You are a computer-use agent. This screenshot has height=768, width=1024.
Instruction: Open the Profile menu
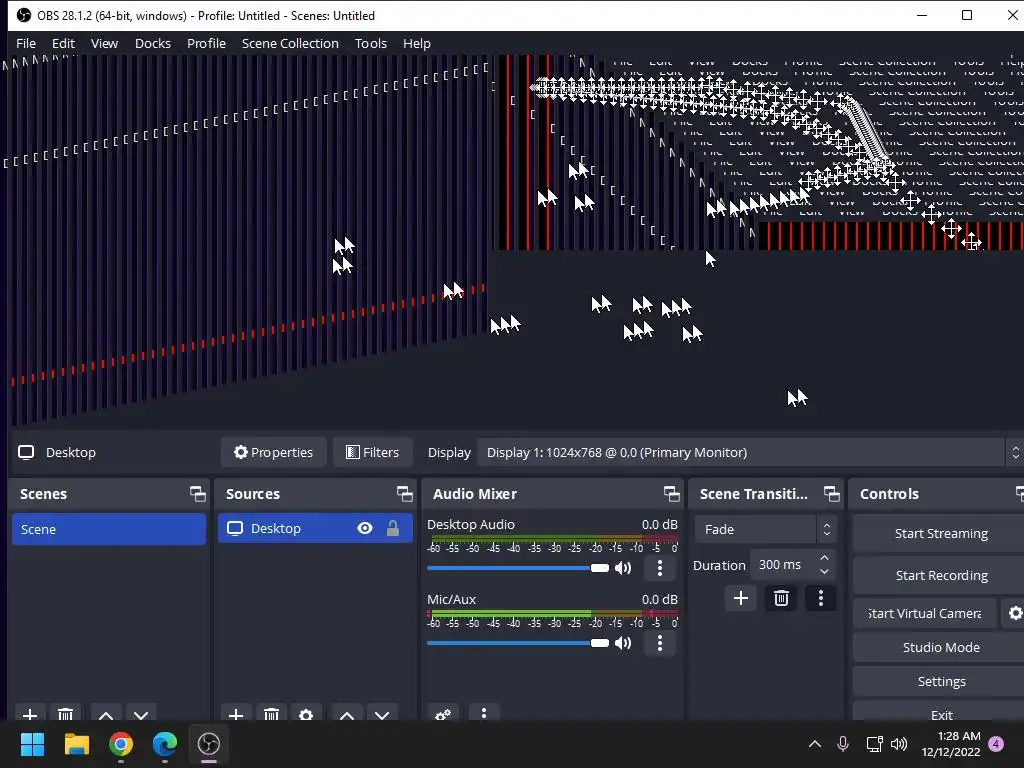pyautogui.click(x=206, y=43)
